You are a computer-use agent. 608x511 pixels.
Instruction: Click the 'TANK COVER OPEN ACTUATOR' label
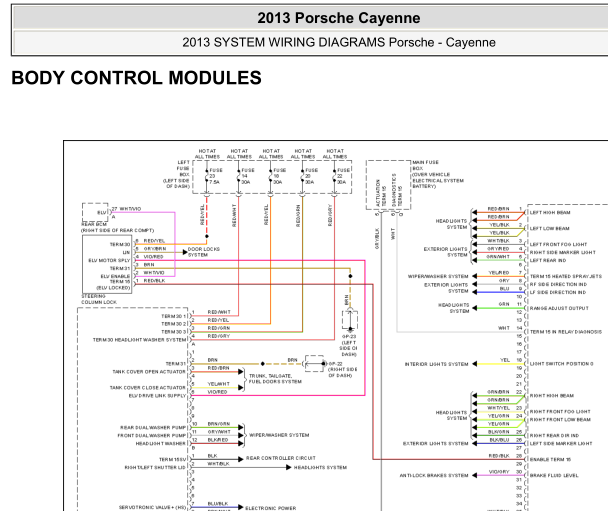pyautogui.click(x=149, y=371)
